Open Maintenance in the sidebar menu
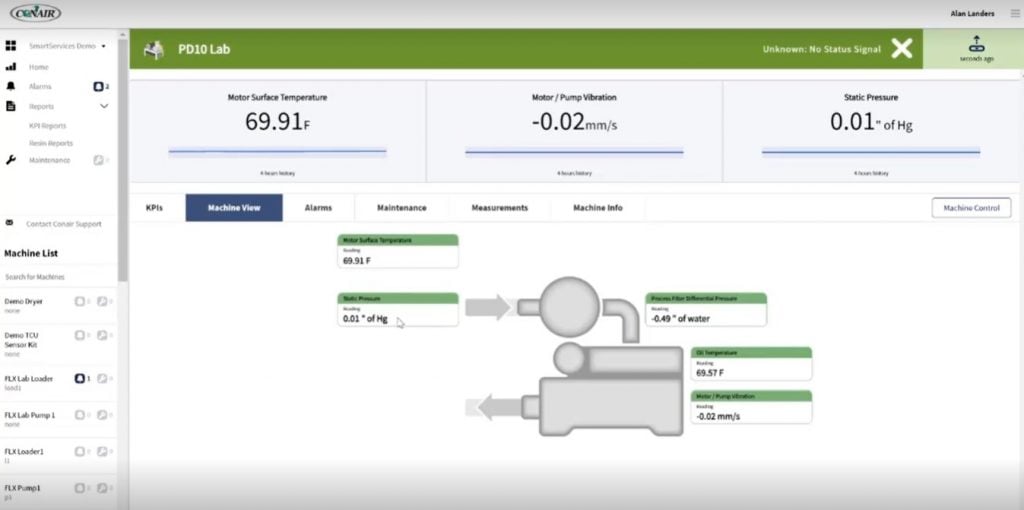Viewport: 1024px width, 510px height. pos(50,160)
